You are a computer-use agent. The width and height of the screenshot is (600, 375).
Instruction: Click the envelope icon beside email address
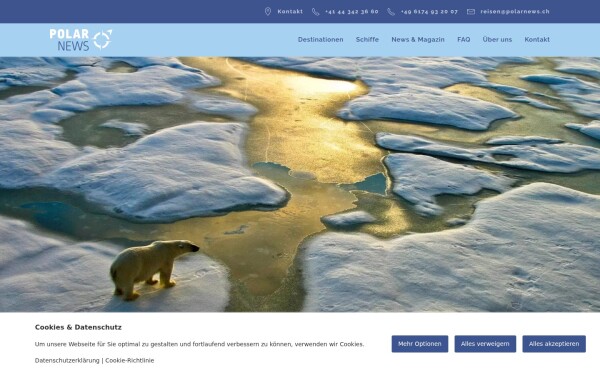[x=471, y=12]
